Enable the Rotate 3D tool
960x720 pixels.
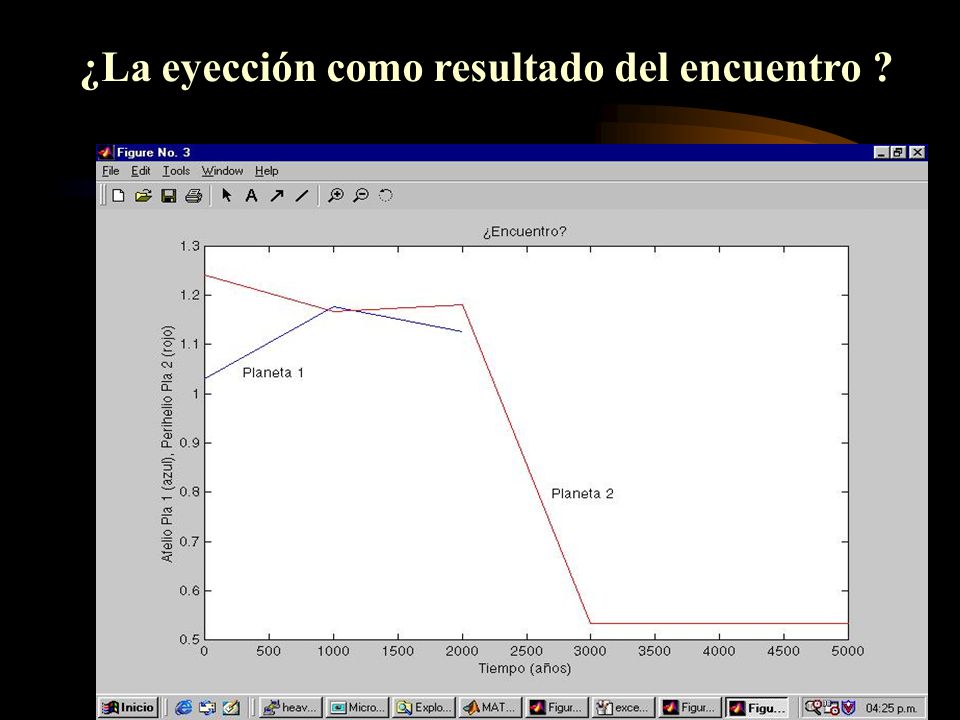pyautogui.click(x=386, y=196)
